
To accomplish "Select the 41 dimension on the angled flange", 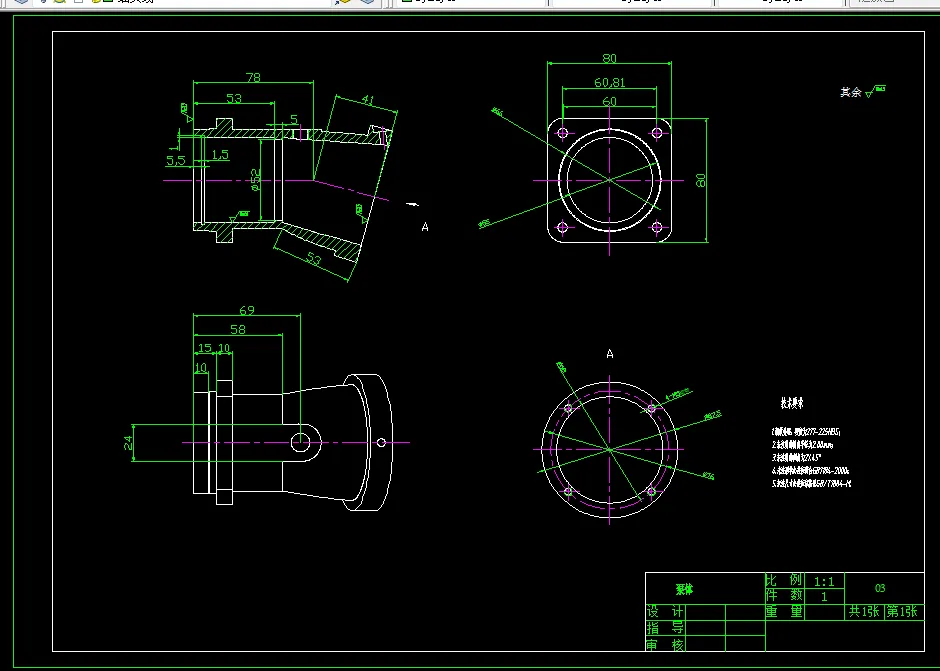I will pos(367,100).
